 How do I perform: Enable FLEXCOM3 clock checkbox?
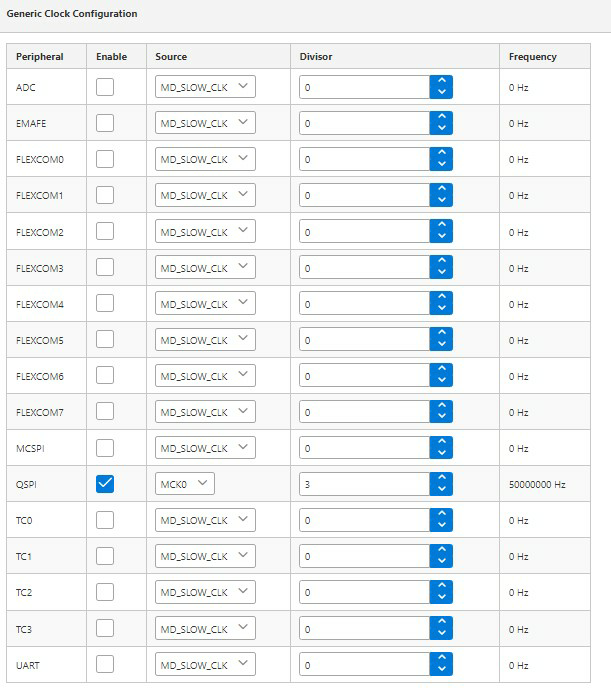click(x=105, y=268)
